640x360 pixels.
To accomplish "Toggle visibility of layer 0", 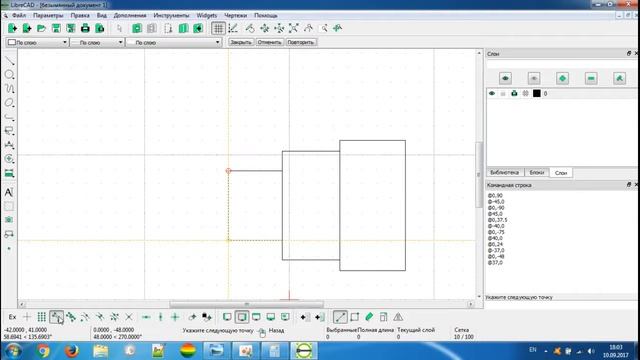I will tap(492, 93).
